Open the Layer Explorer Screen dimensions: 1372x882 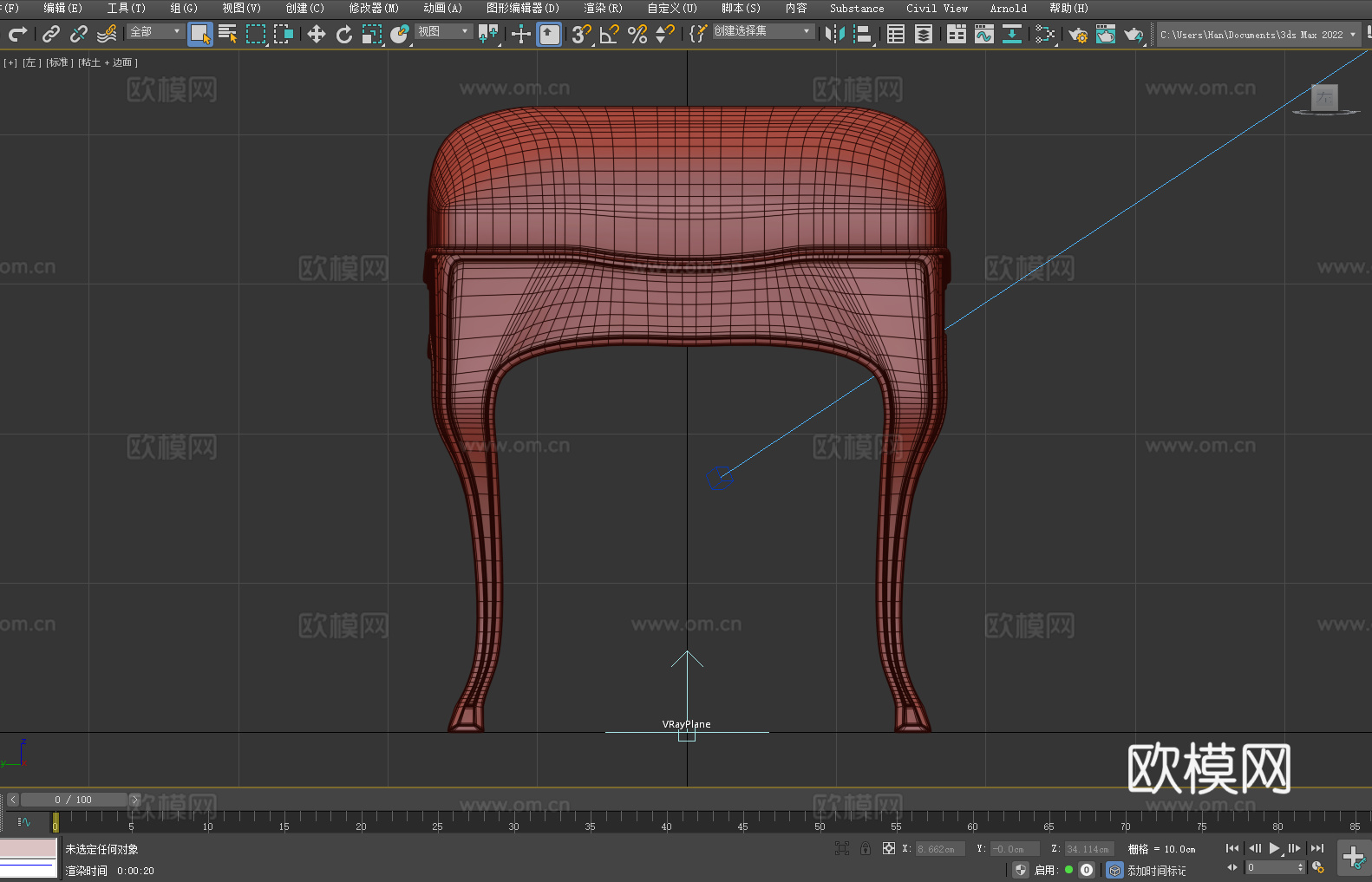pos(924,34)
